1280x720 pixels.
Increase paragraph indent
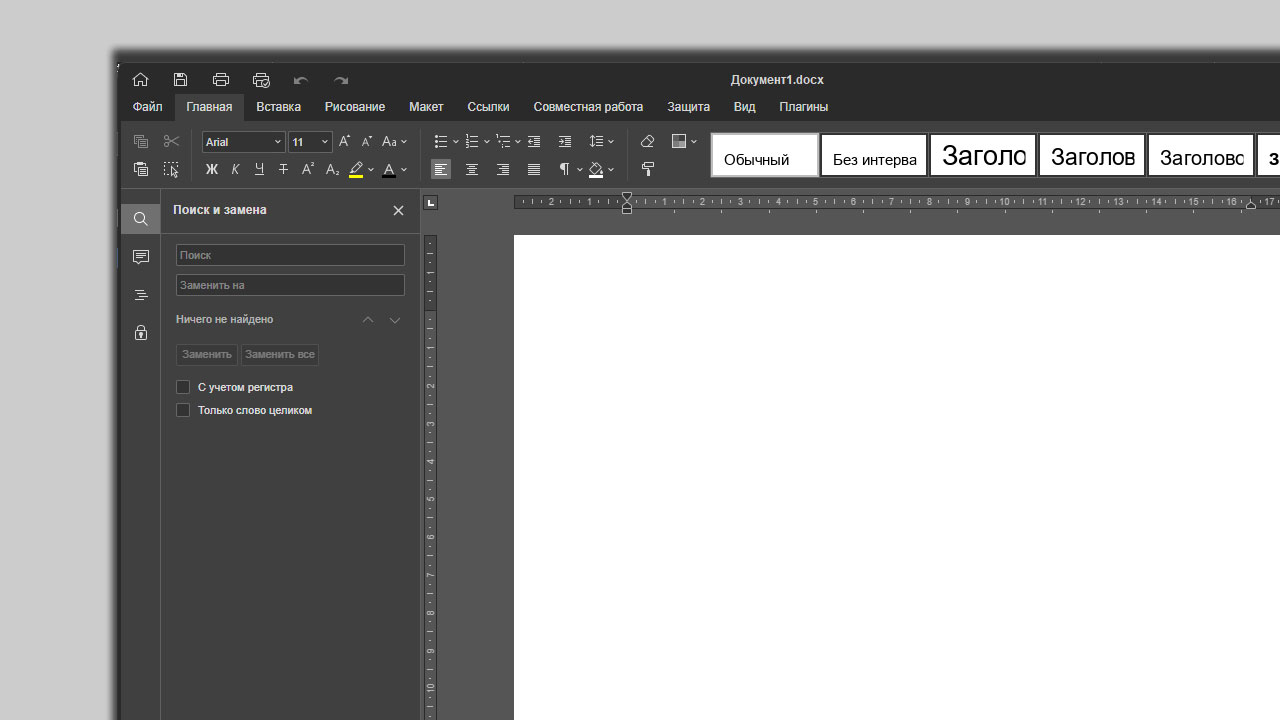point(565,142)
